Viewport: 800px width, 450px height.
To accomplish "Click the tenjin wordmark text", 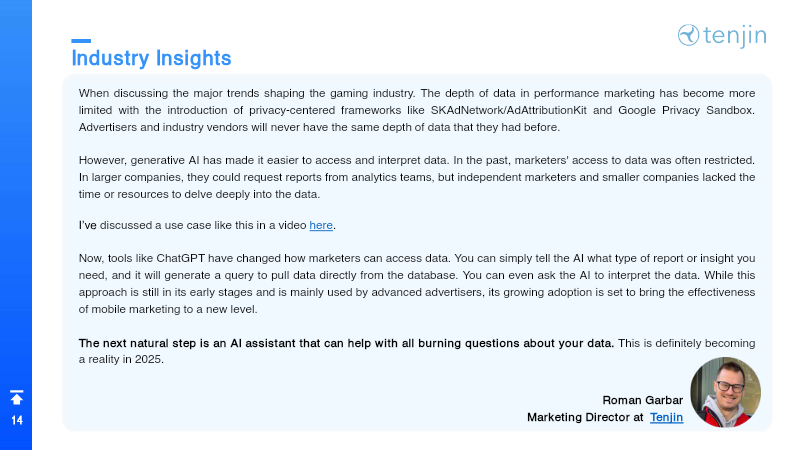I will tap(735, 36).
